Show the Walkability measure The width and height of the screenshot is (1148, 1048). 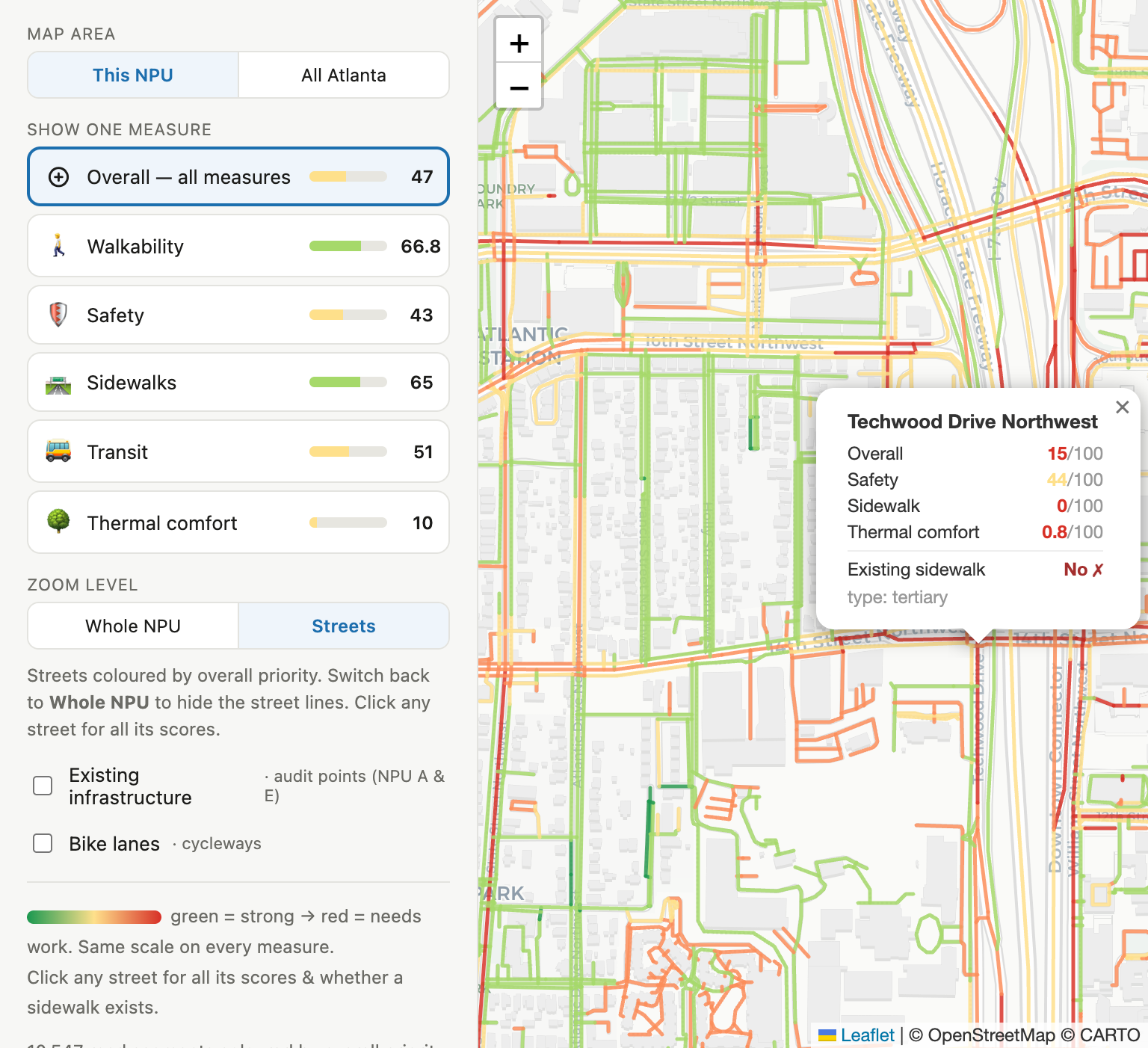238,246
